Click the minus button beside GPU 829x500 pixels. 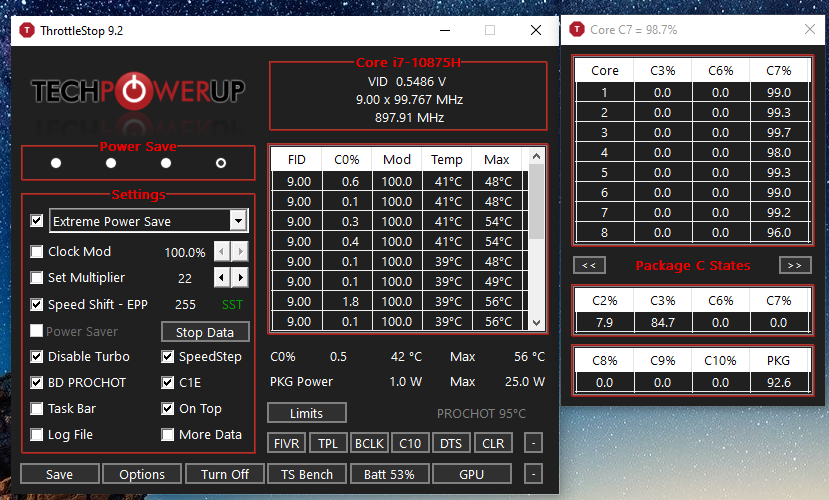click(533, 474)
